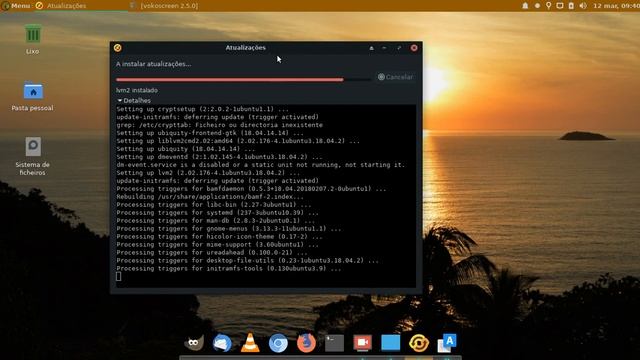The height and width of the screenshot is (360, 640).
Task: Open the display tray icon
Action: point(560,6)
